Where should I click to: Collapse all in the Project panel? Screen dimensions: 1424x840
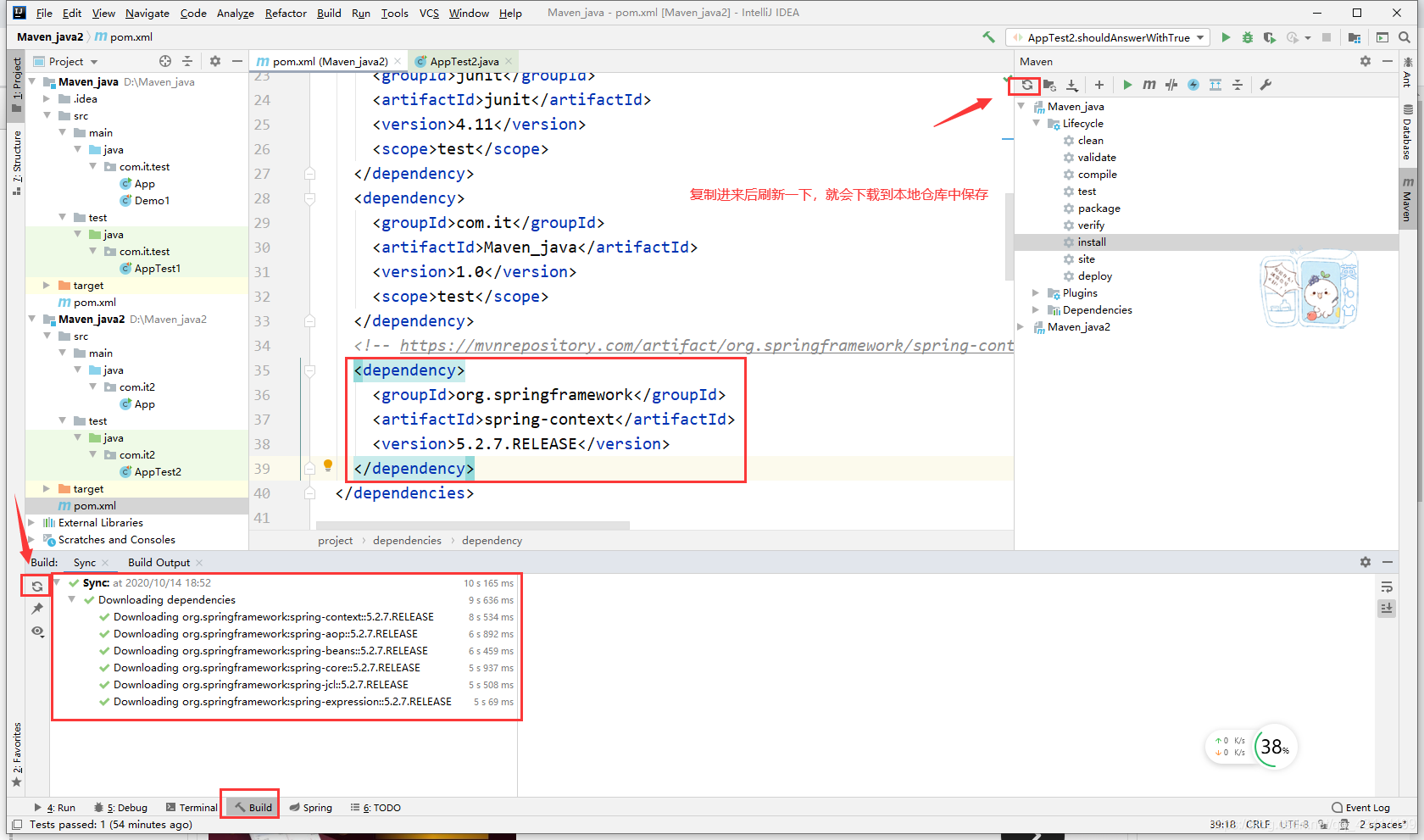coord(187,61)
